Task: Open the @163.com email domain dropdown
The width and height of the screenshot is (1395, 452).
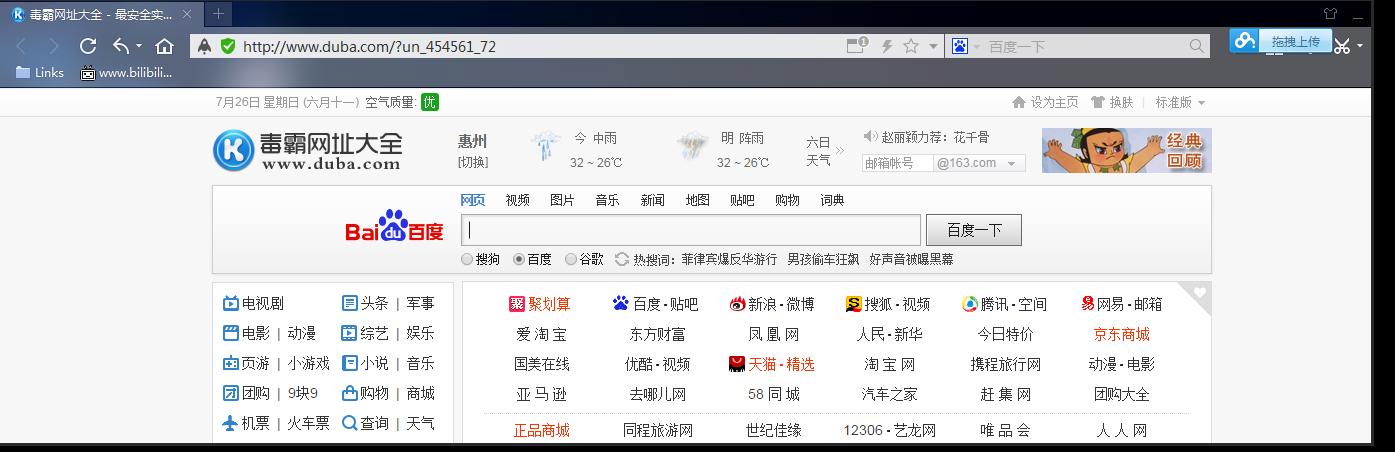Action: click(980, 163)
